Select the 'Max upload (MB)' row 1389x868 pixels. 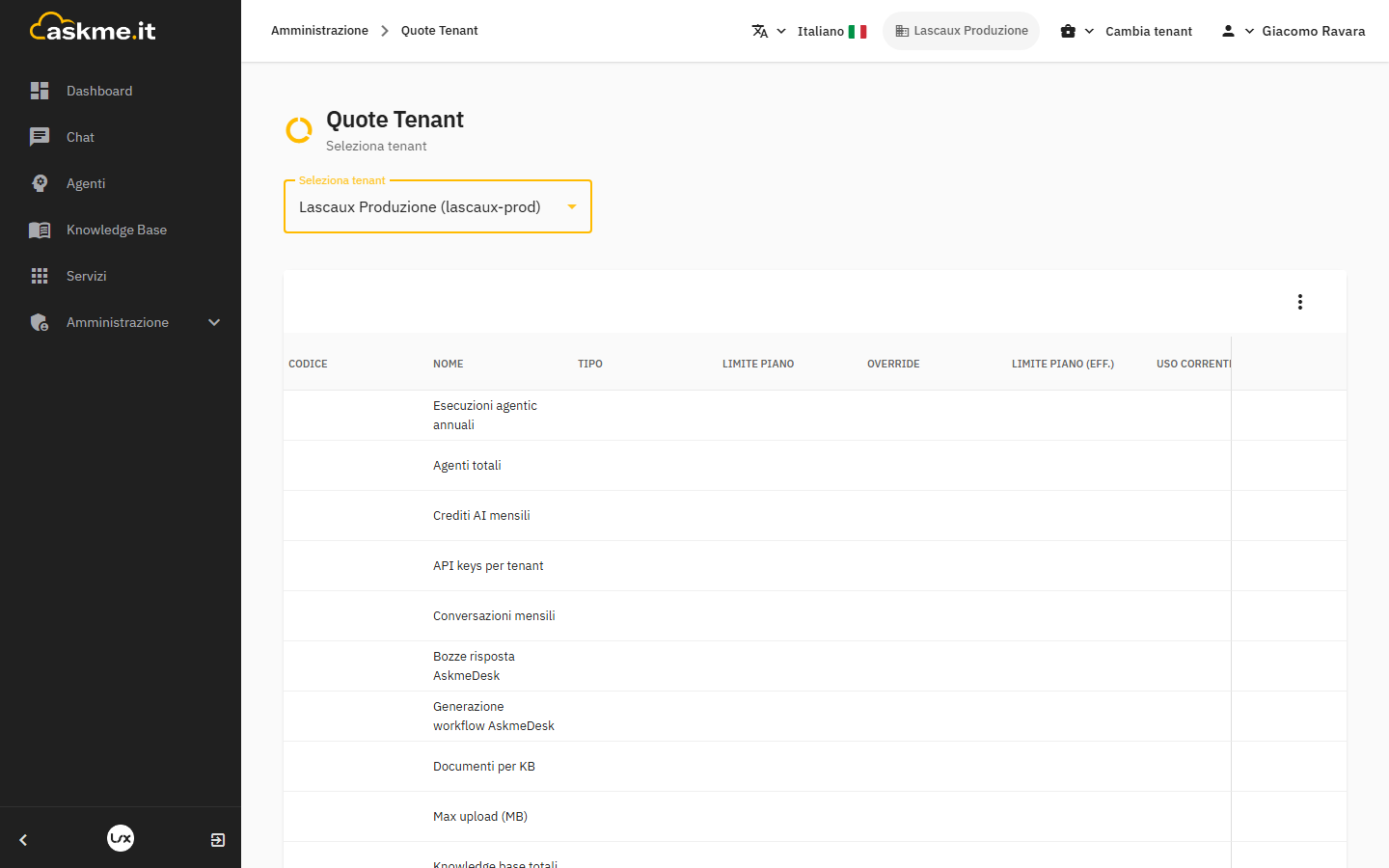815,817
